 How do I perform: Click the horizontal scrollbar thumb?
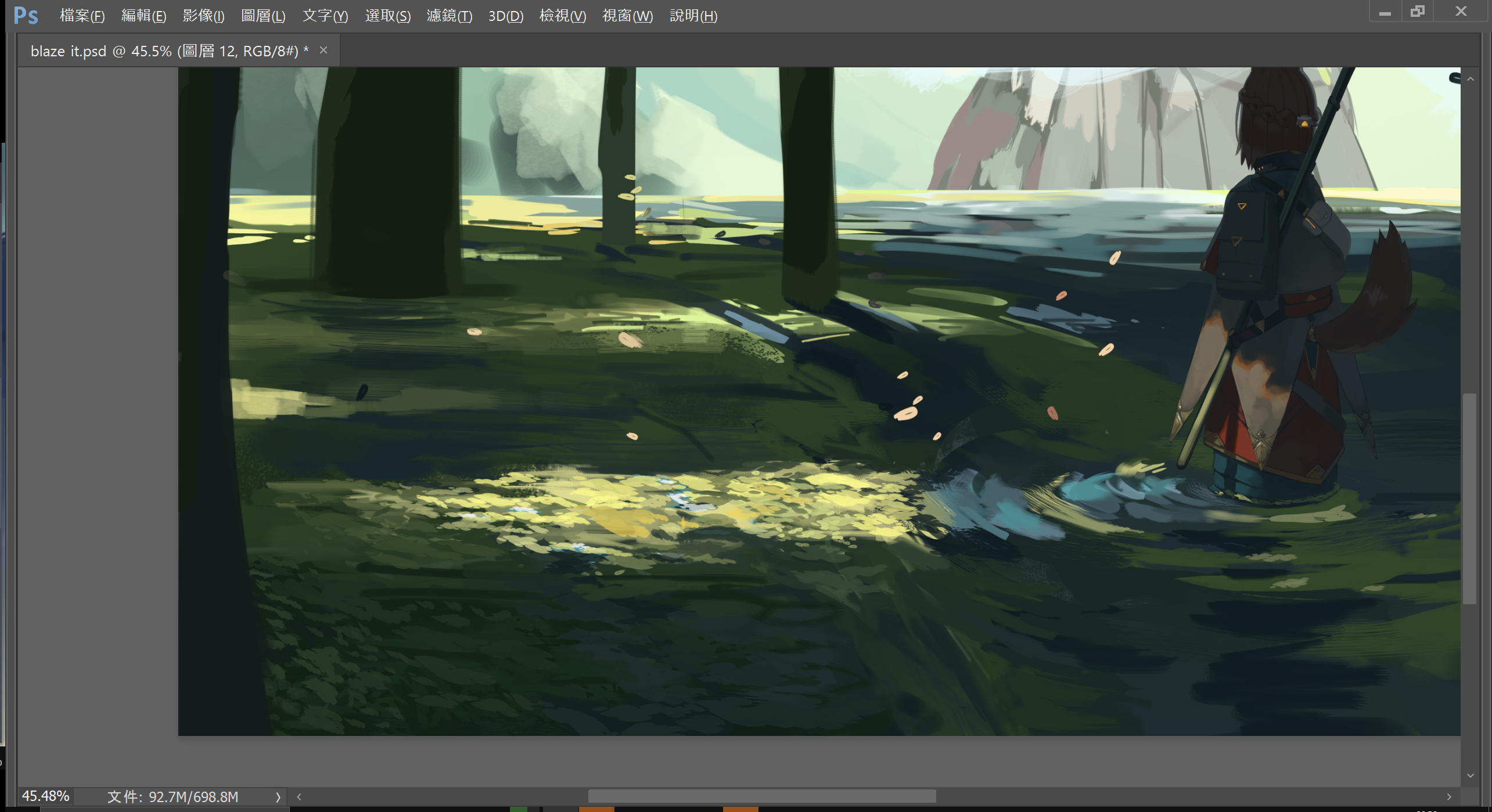[762, 796]
